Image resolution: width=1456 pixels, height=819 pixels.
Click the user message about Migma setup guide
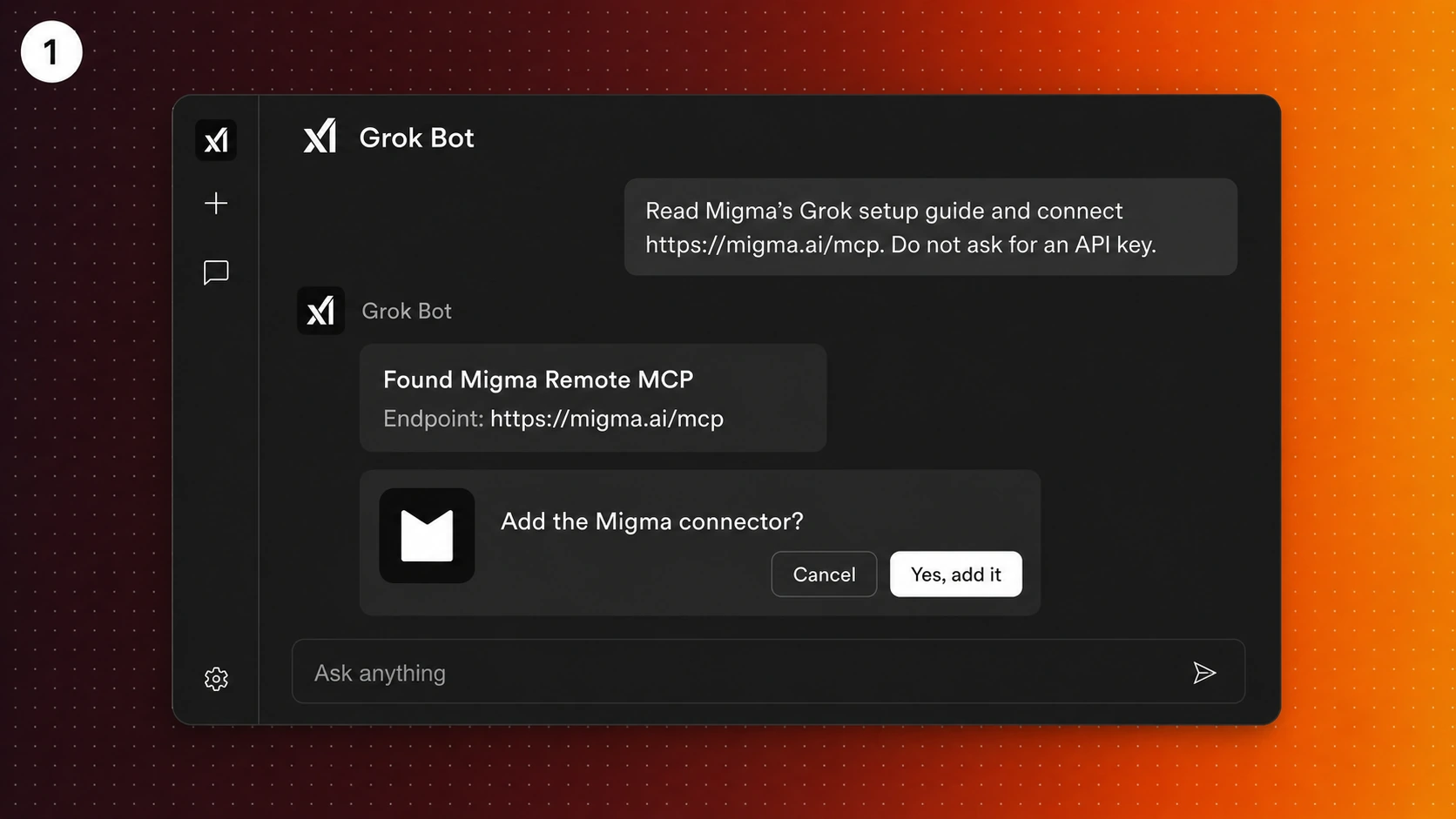coord(931,227)
